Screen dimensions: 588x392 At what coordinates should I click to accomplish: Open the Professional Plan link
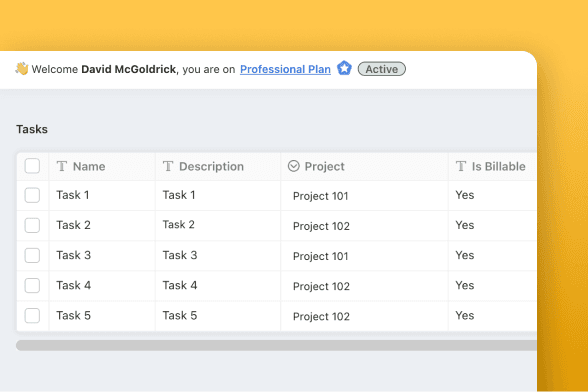click(285, 69)
